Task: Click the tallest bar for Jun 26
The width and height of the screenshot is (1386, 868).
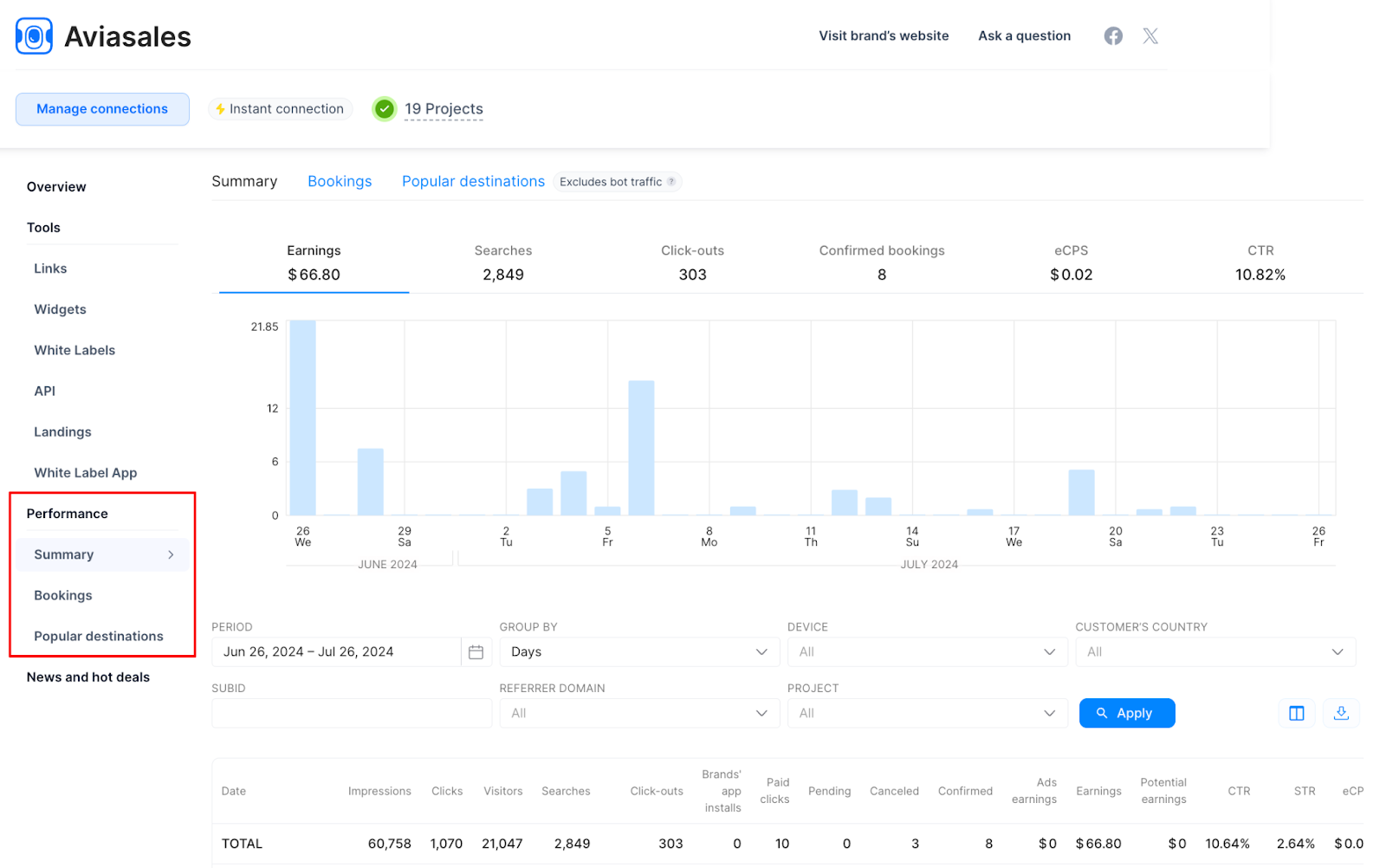Action: click(x=303, y=418)
